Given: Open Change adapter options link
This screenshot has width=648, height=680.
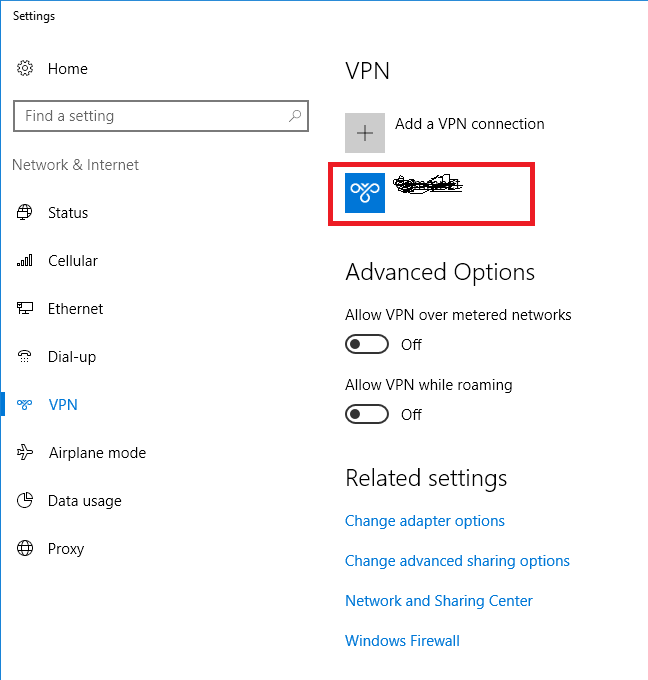Looking at the screenshot, I should click(x=425, y=521).
